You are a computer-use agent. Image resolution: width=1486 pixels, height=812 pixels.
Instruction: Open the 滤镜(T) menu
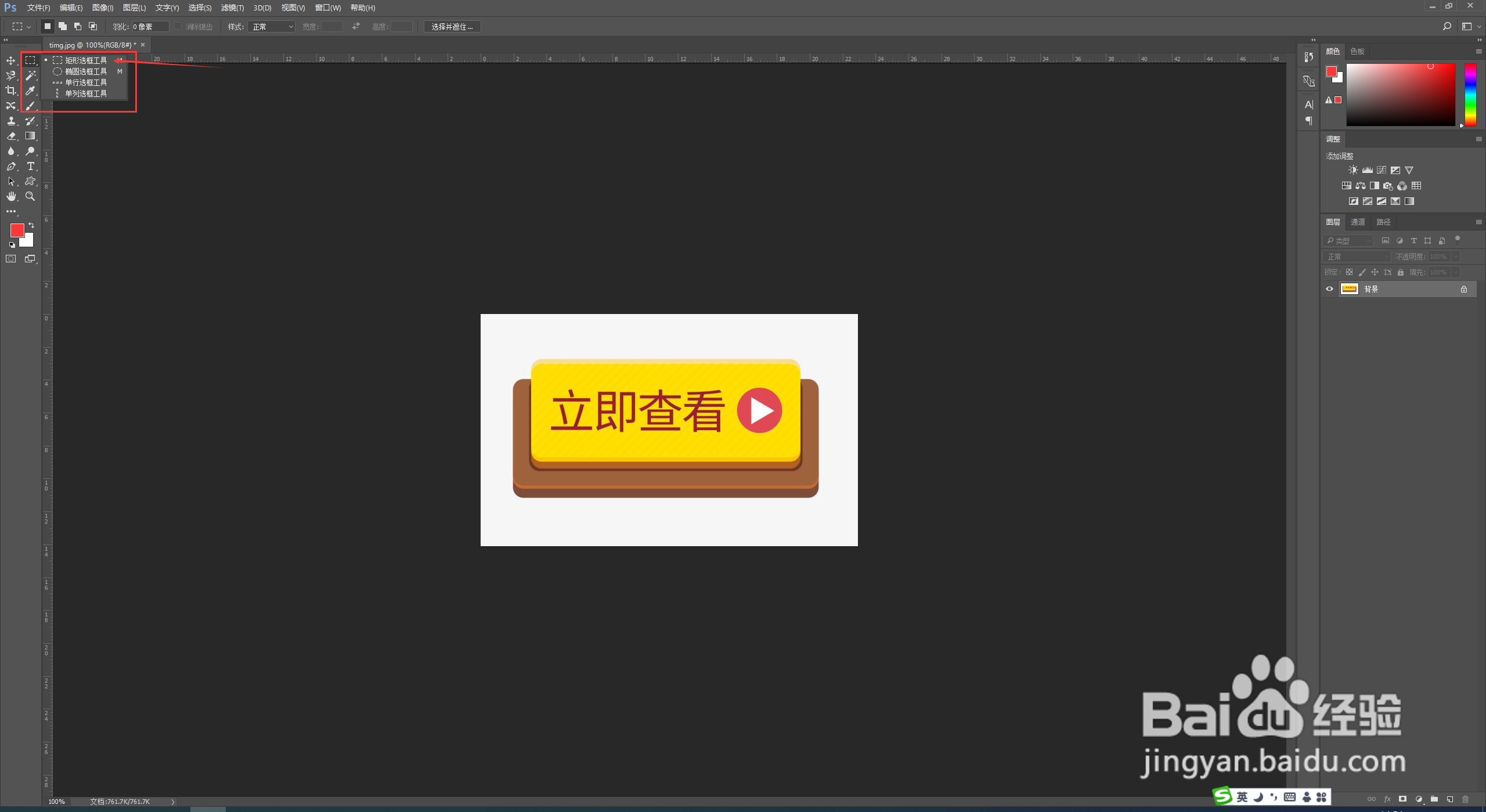coord(232,8)
